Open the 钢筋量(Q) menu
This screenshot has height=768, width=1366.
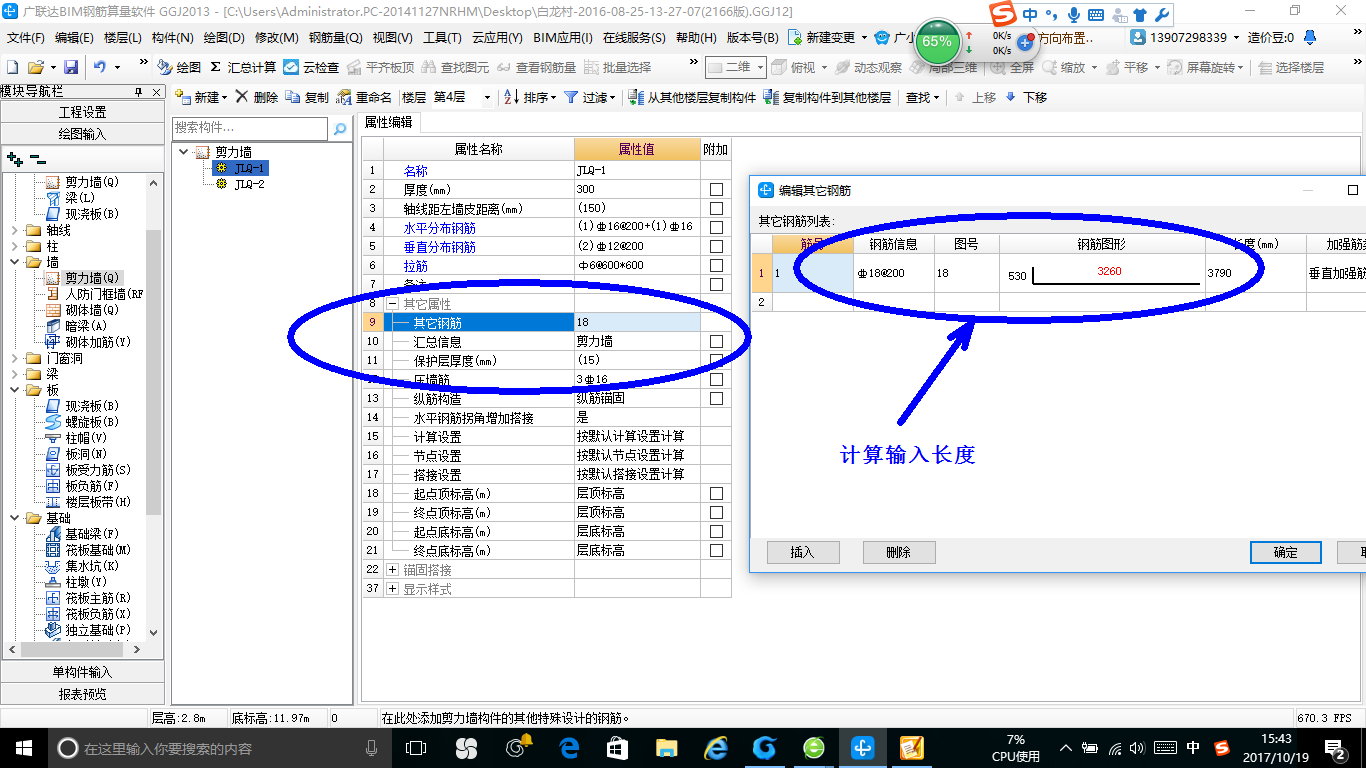pyautogui.click(x=335, y=37)
